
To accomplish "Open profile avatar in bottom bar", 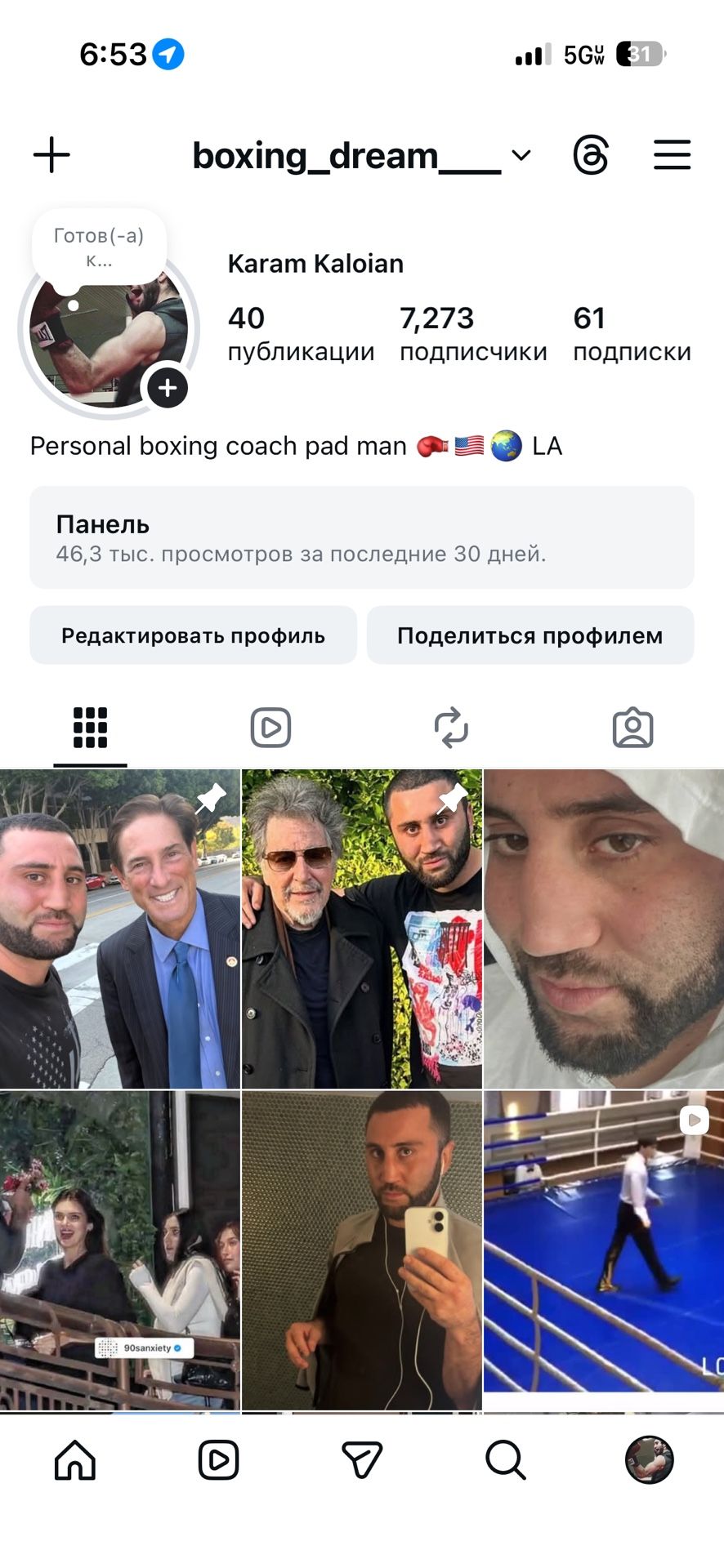I will [650, 1459].
